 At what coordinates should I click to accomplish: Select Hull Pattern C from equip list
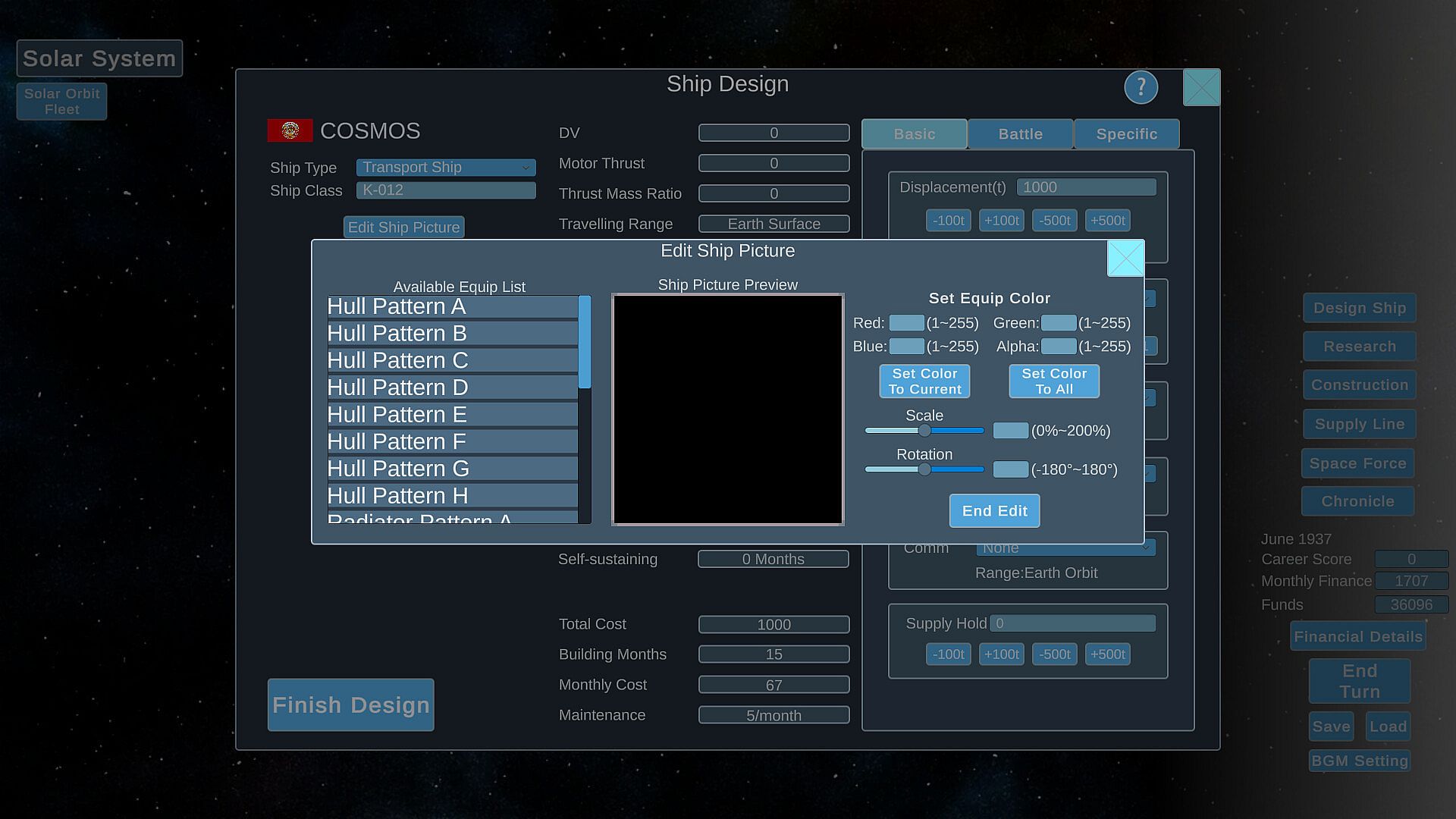tap(452, 360)
